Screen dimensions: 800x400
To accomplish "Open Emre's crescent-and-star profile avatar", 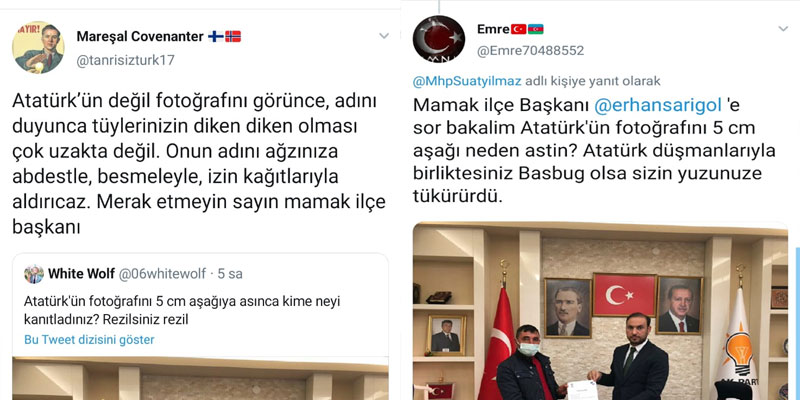I will click(x=439, y=39).
